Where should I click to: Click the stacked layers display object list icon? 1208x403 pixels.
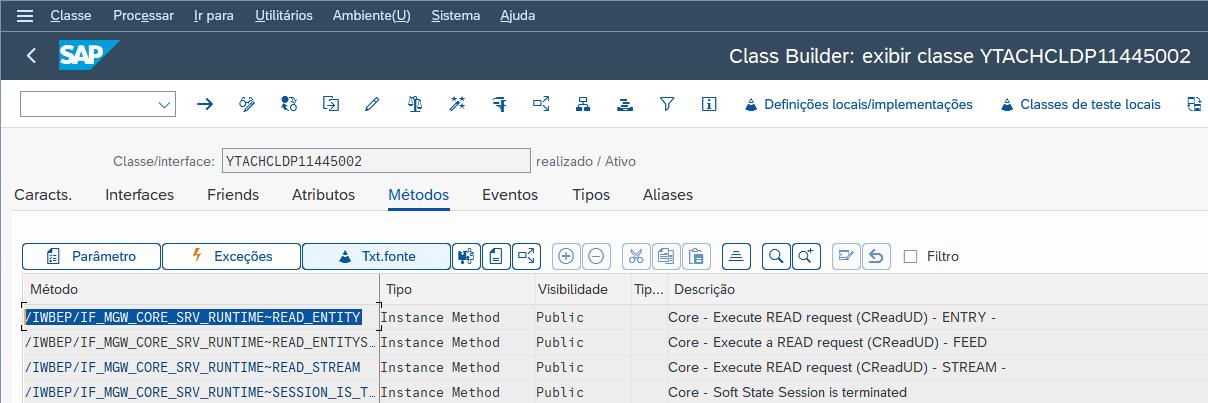[625, 104]
